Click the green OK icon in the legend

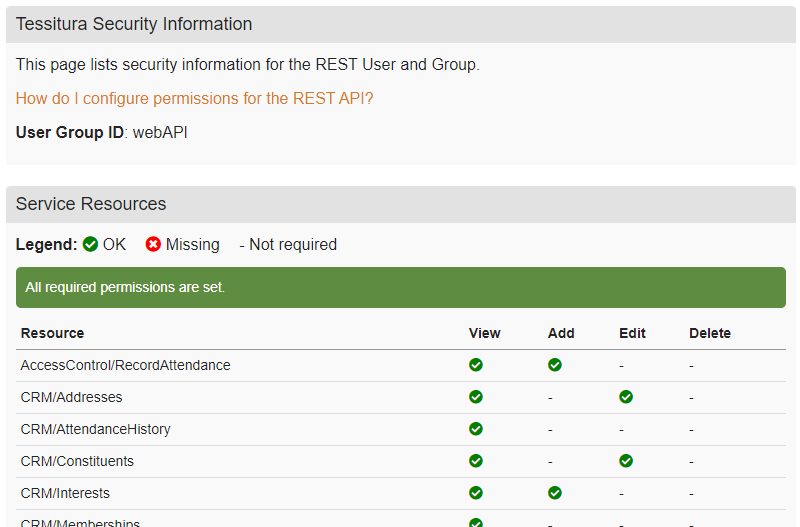click(x=90, y=244)
